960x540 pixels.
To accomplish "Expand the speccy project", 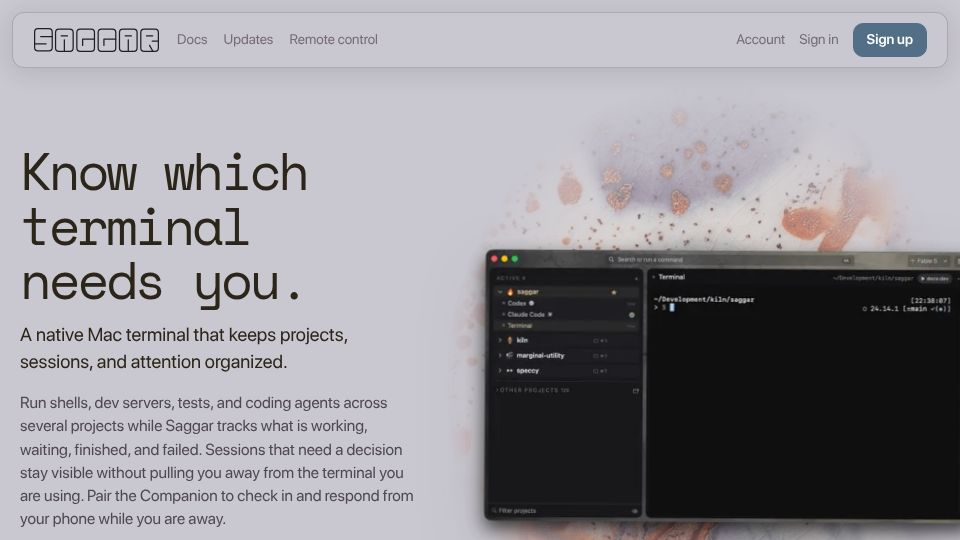I will (500, 371).
